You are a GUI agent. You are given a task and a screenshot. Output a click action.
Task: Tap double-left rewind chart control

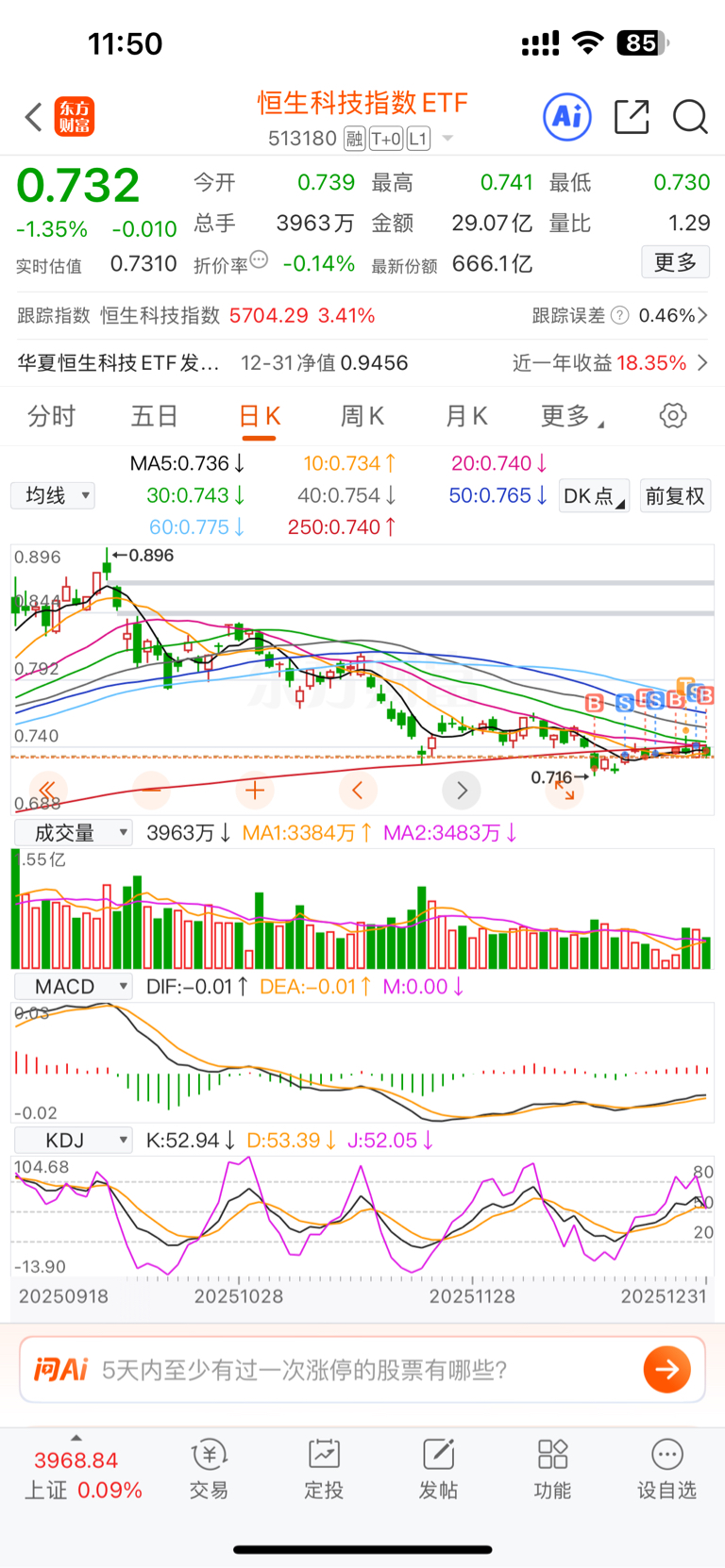tap(46, 790)
